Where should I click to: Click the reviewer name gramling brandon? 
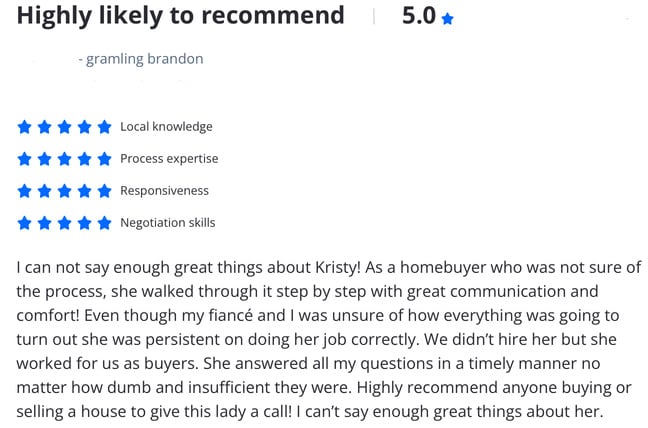point(144,59)
